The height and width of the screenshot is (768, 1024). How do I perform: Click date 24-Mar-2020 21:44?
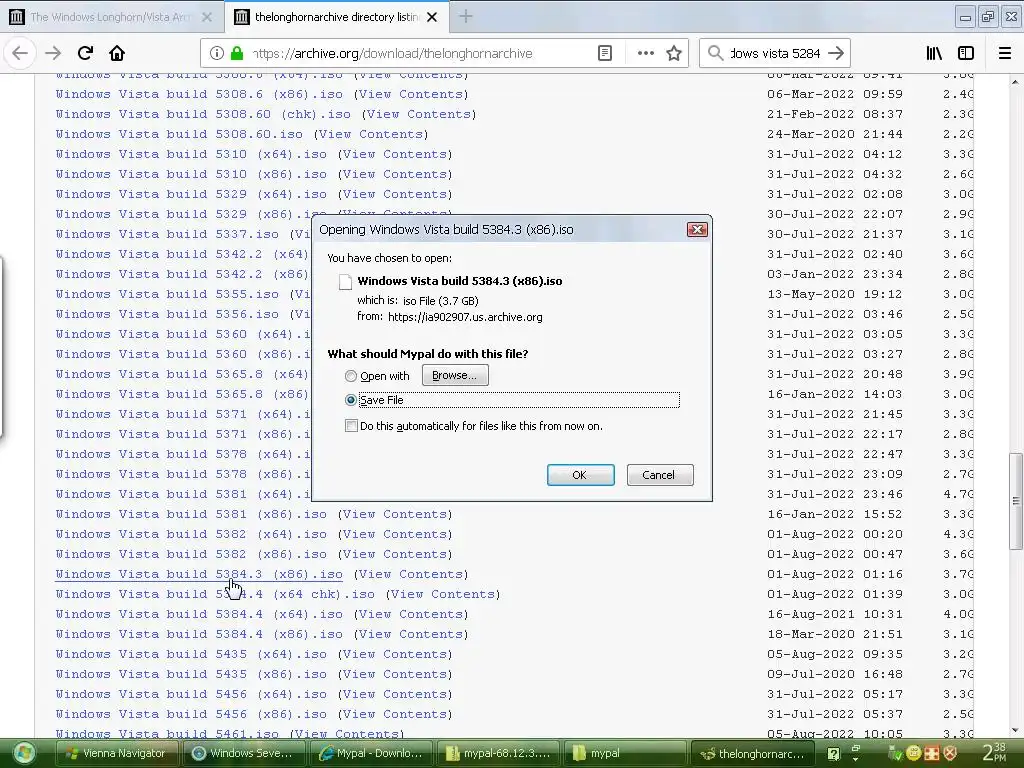(835, 134)
